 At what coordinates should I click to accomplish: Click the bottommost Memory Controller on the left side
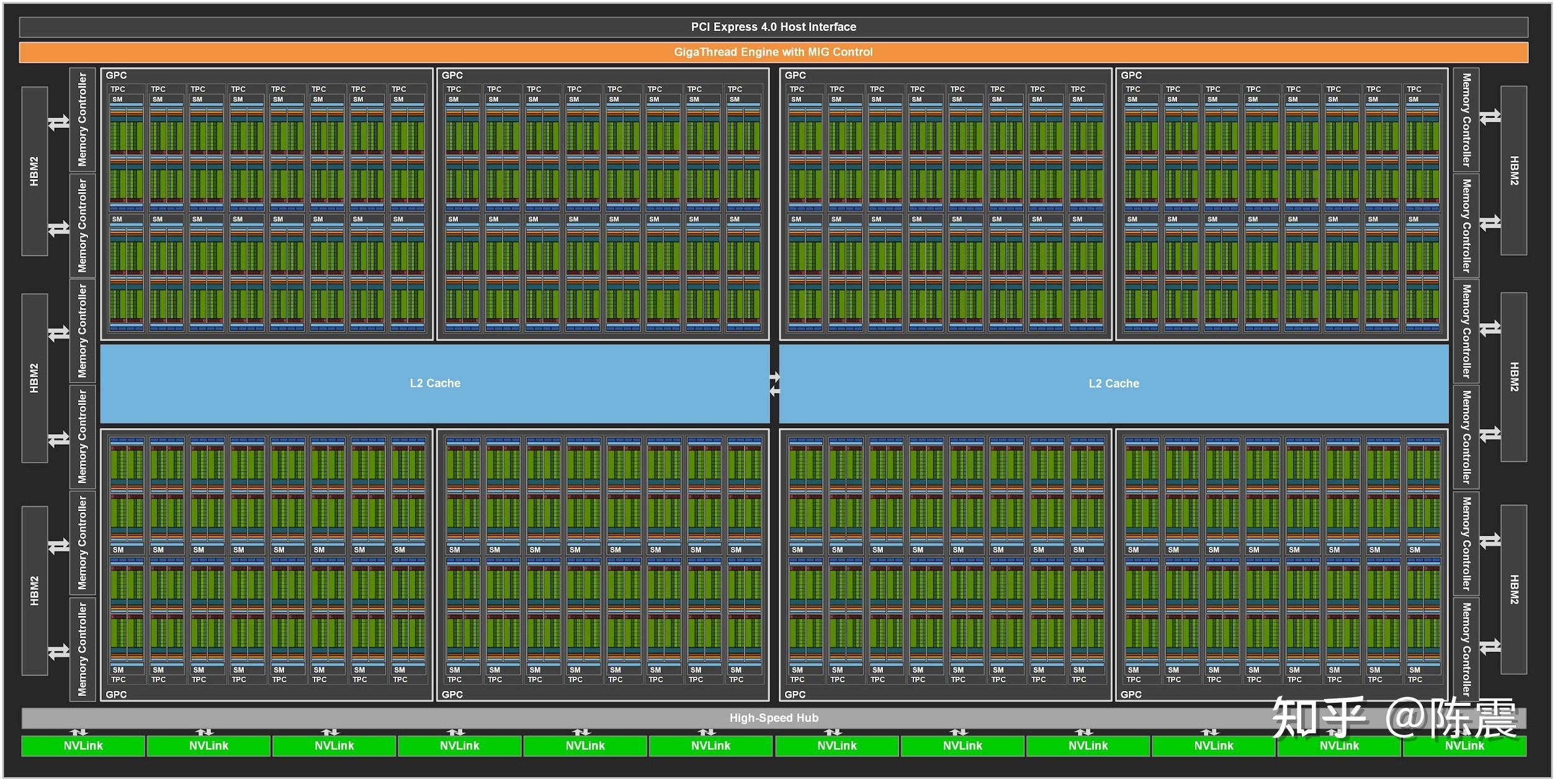coord(83,649)
